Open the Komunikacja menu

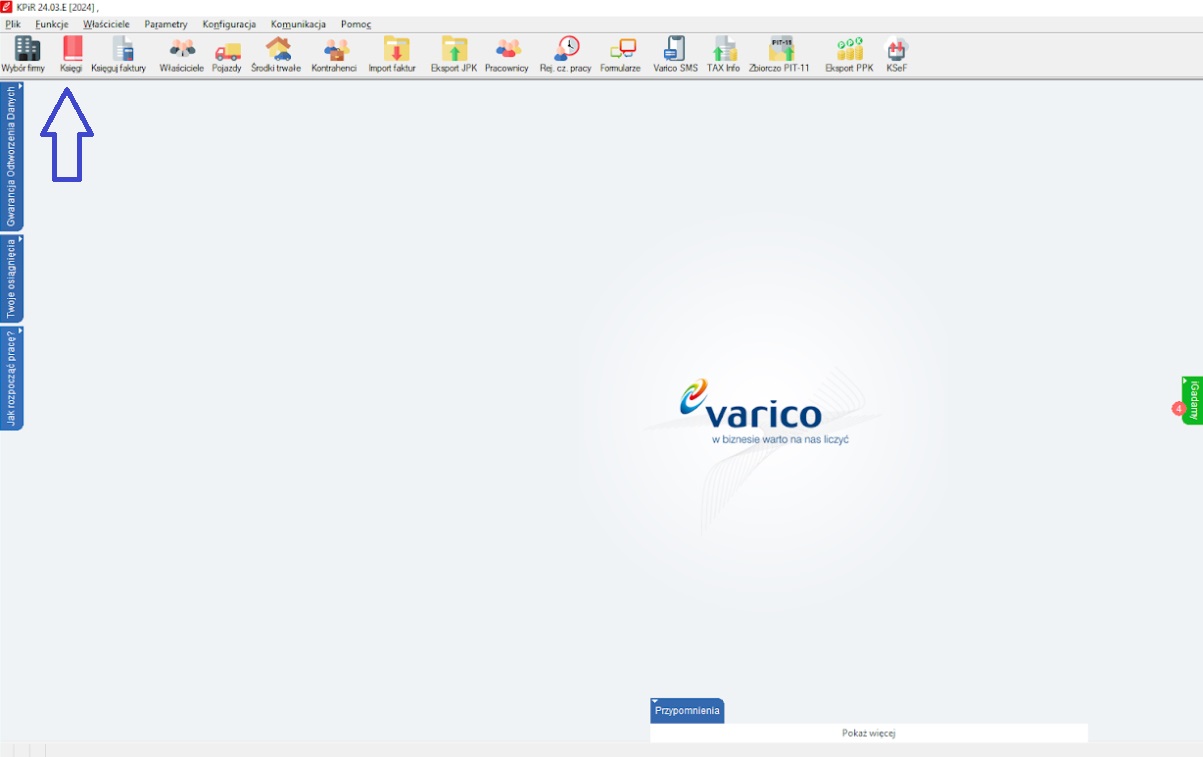(x=298, y=24)
